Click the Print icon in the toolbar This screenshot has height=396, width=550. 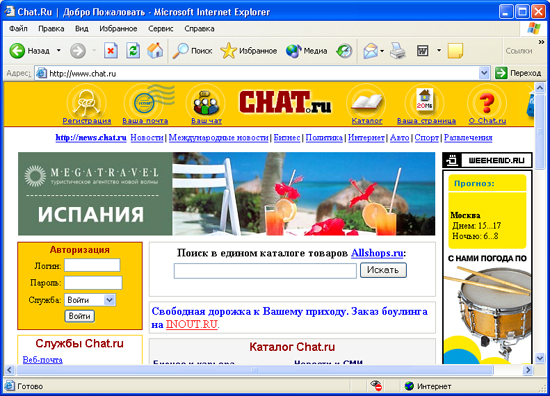coord(398,51)
